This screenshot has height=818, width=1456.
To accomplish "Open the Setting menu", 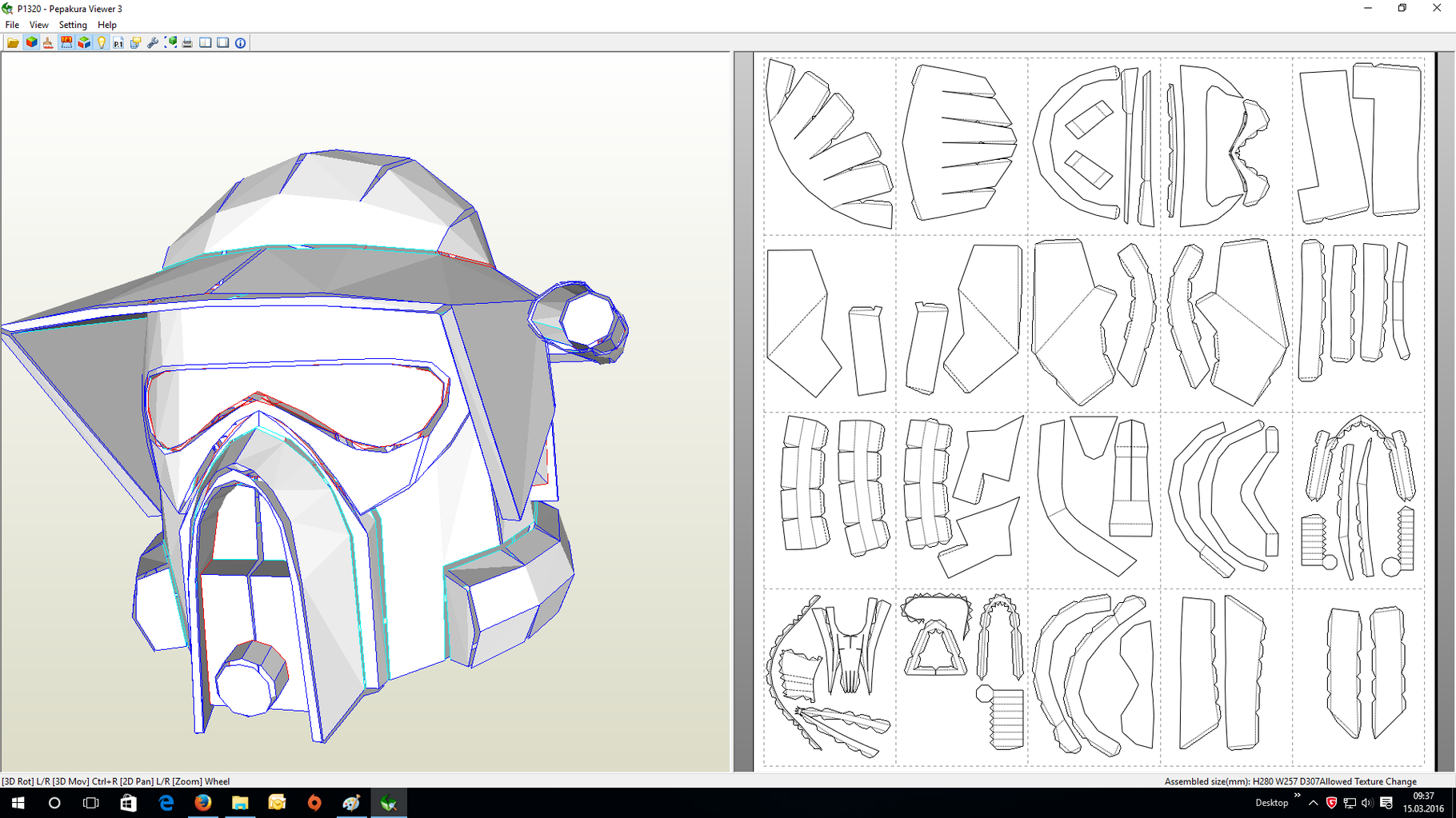I will coord(72,25).
